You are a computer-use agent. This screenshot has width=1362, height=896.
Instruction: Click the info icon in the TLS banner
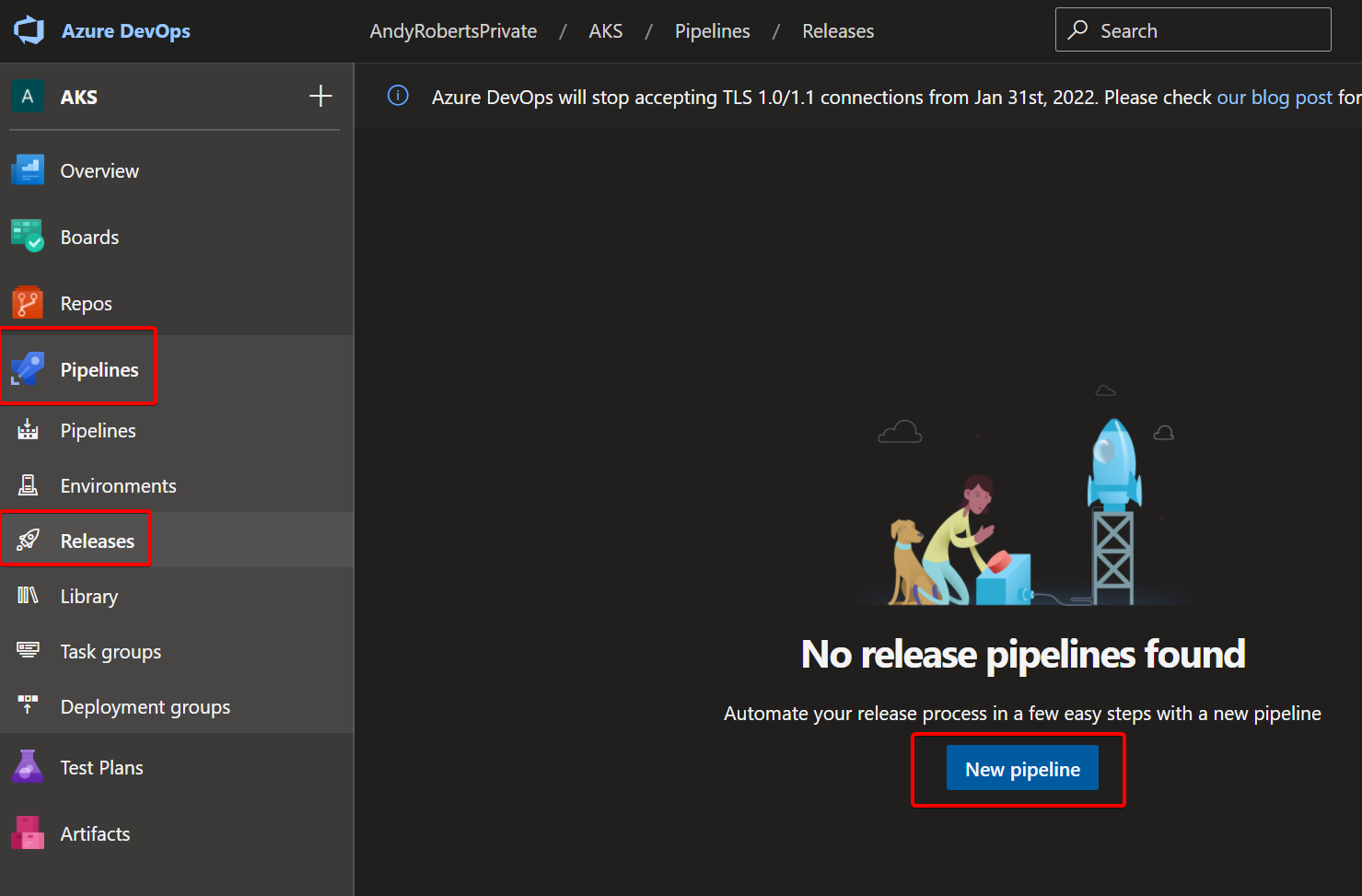(398, 96)
